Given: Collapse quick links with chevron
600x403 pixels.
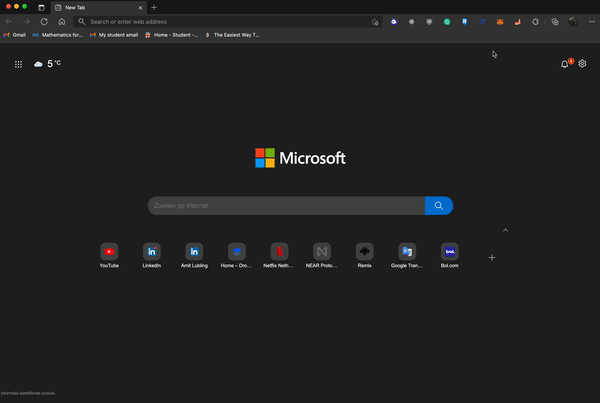Looking at the screenshot, I should (x=505, y=230).
